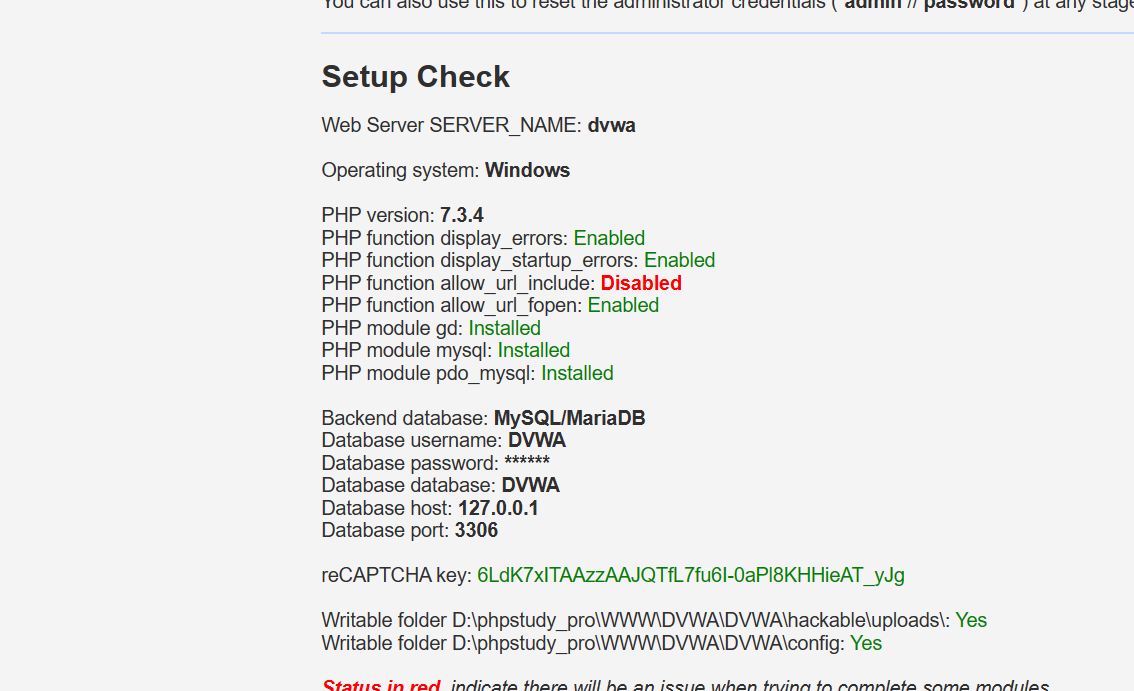
Task: Click Database port 3306 value
Action: (476, 530)
